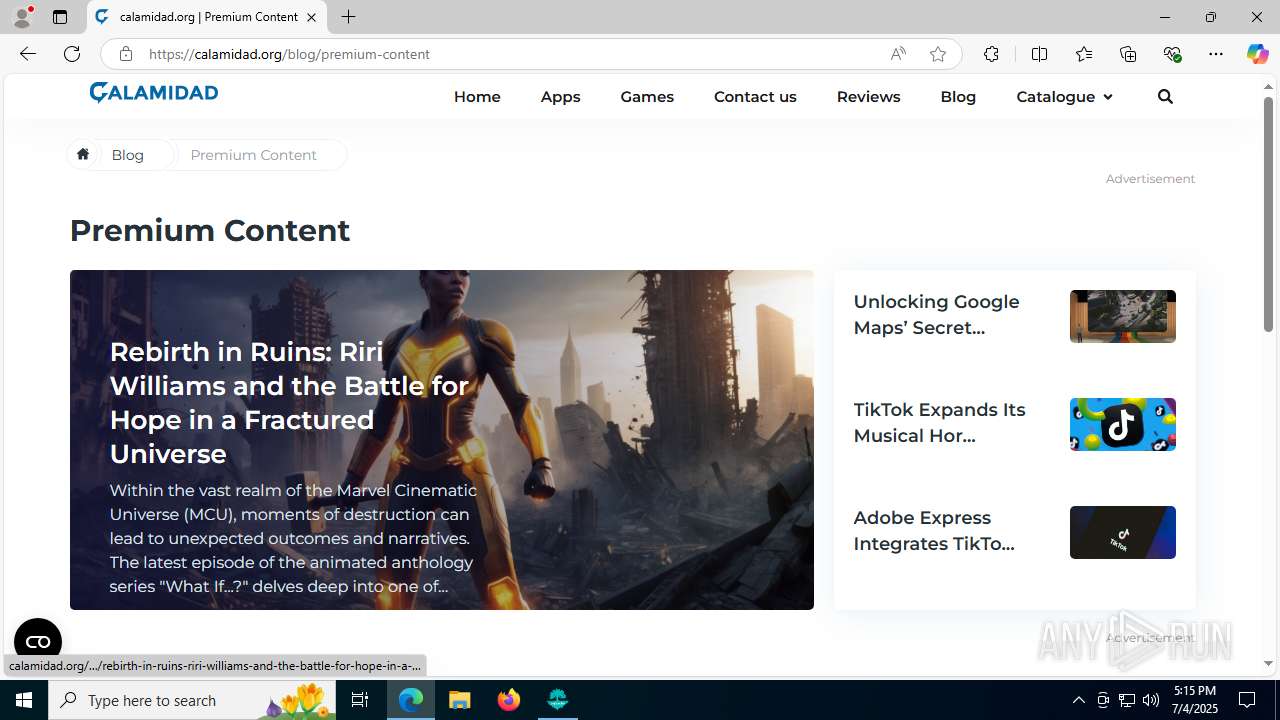
Task: Open the Windows Start menu
Action: coord(24,700)
